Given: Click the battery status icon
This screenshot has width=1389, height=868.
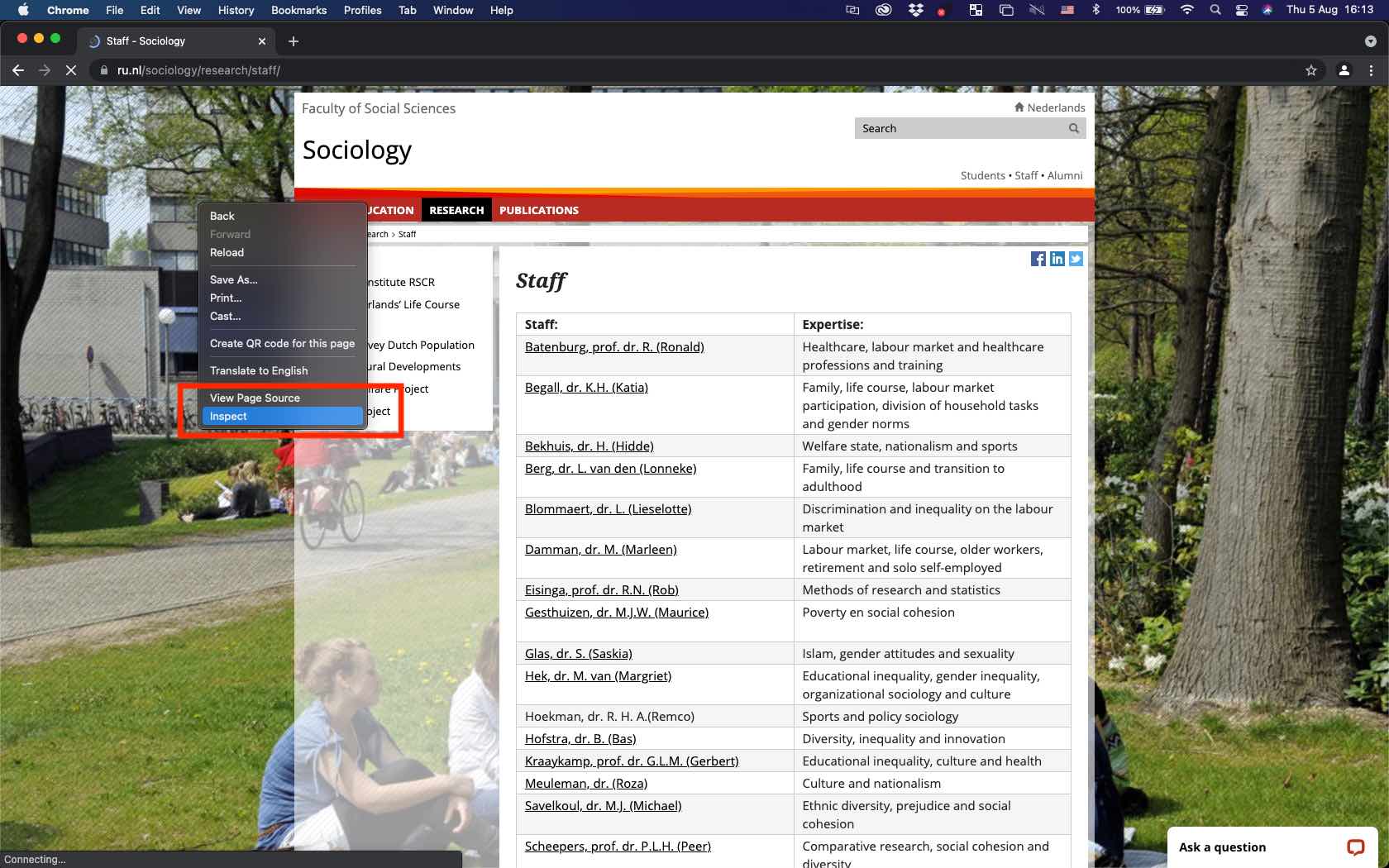Looking at the screenshot, I should click(1154, 10).
